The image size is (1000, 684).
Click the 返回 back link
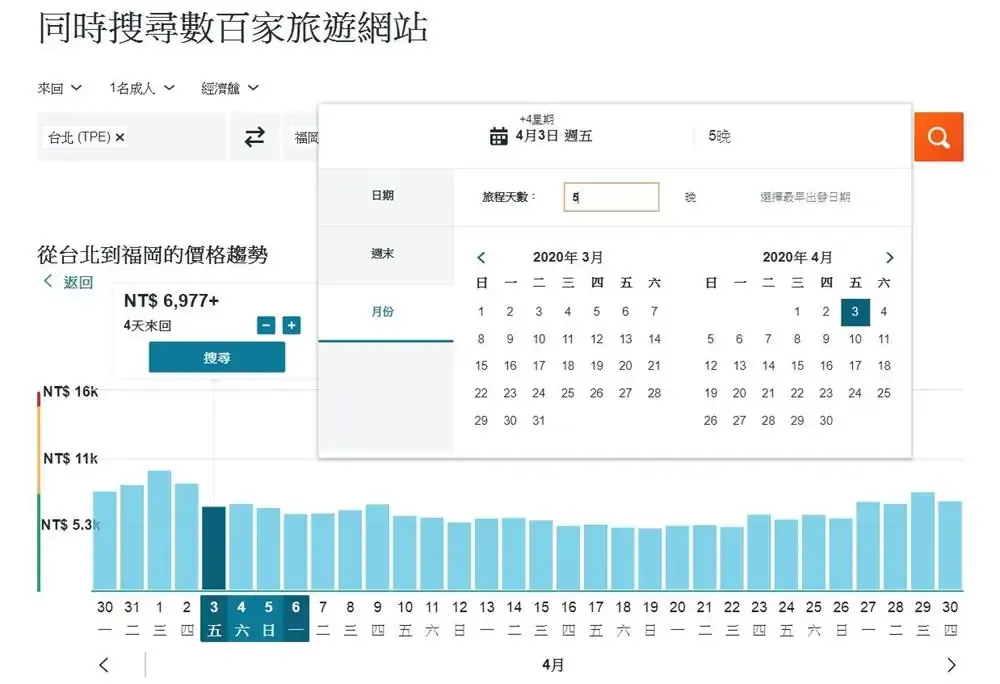[68, 282]
